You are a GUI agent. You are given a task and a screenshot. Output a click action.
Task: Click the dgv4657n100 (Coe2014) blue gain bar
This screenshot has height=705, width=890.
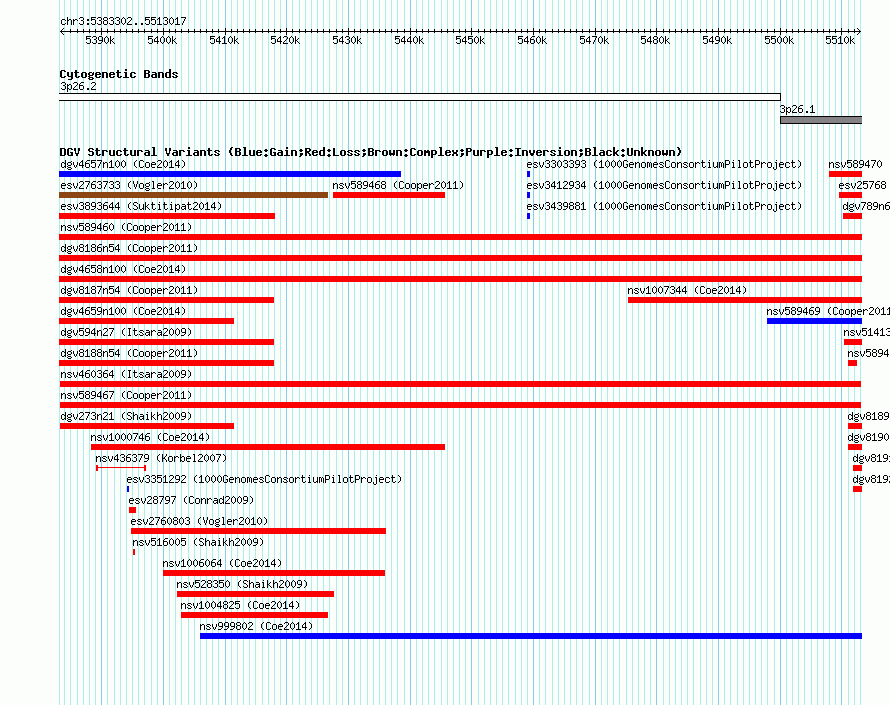(230, 174)
